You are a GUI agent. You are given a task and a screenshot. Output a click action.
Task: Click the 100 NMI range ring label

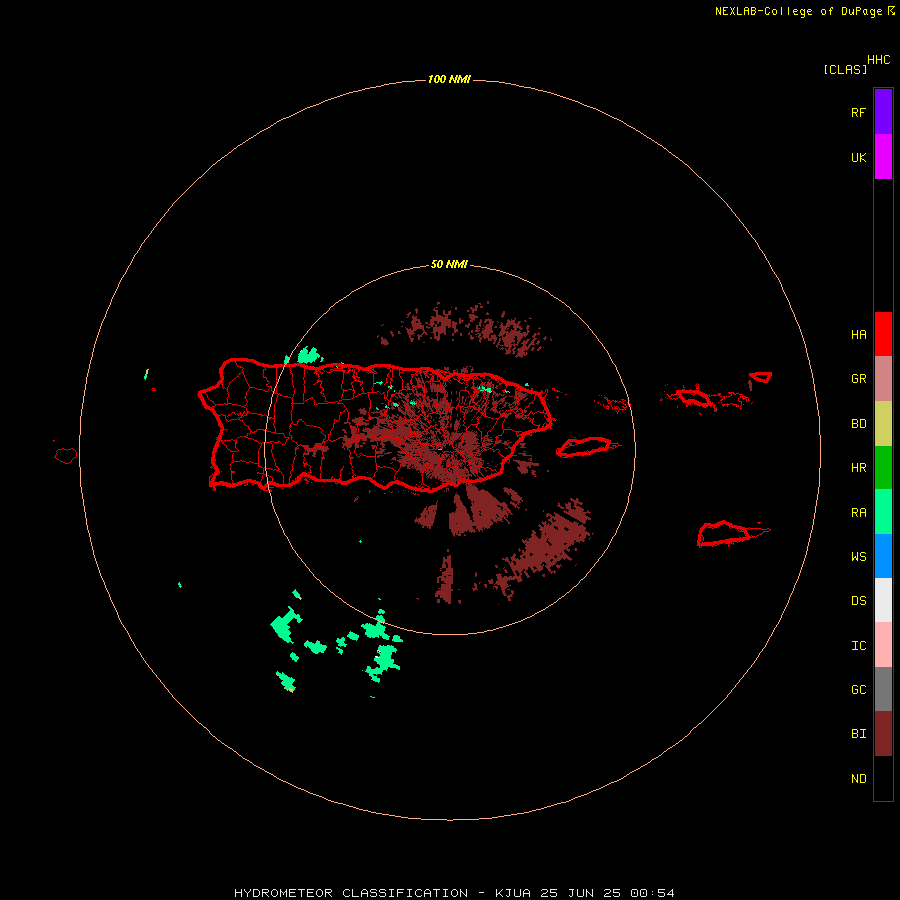(449, 79)
